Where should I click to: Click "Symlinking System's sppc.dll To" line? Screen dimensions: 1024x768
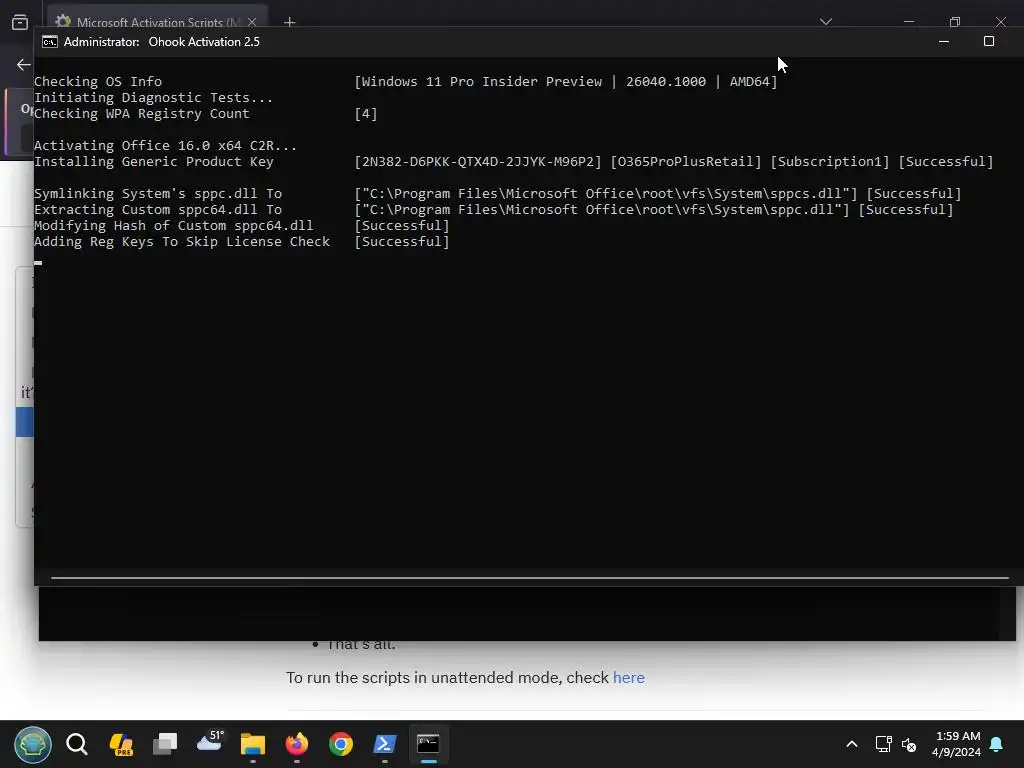pyautogui.click(x=158, y=193)
